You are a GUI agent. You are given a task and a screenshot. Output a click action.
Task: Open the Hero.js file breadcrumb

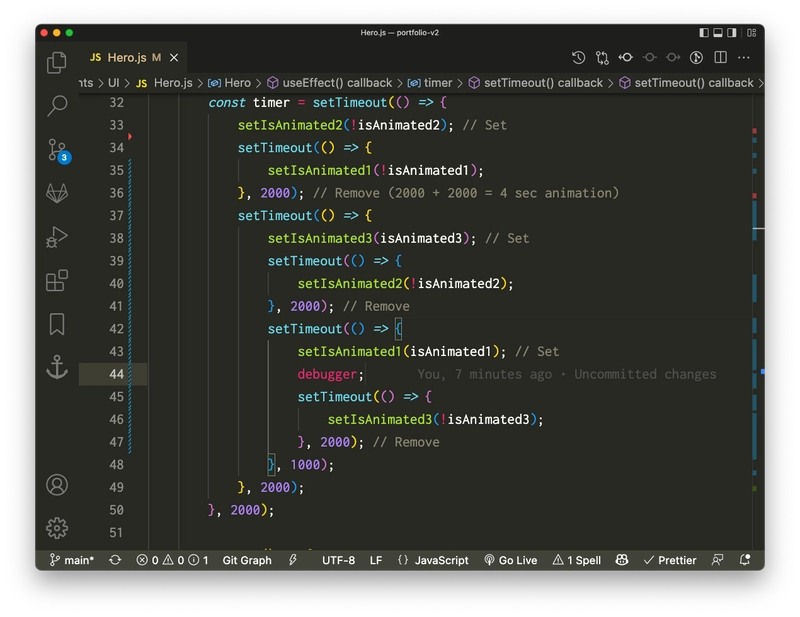click(x=164, y=83)
